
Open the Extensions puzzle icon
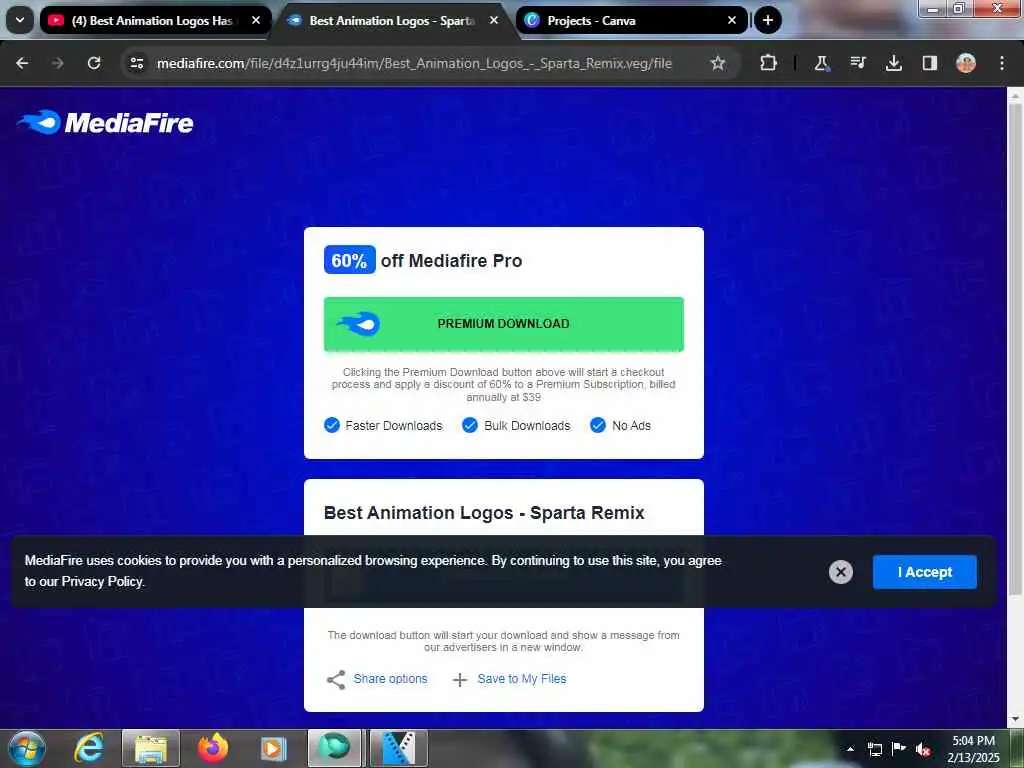click(768, 63)
